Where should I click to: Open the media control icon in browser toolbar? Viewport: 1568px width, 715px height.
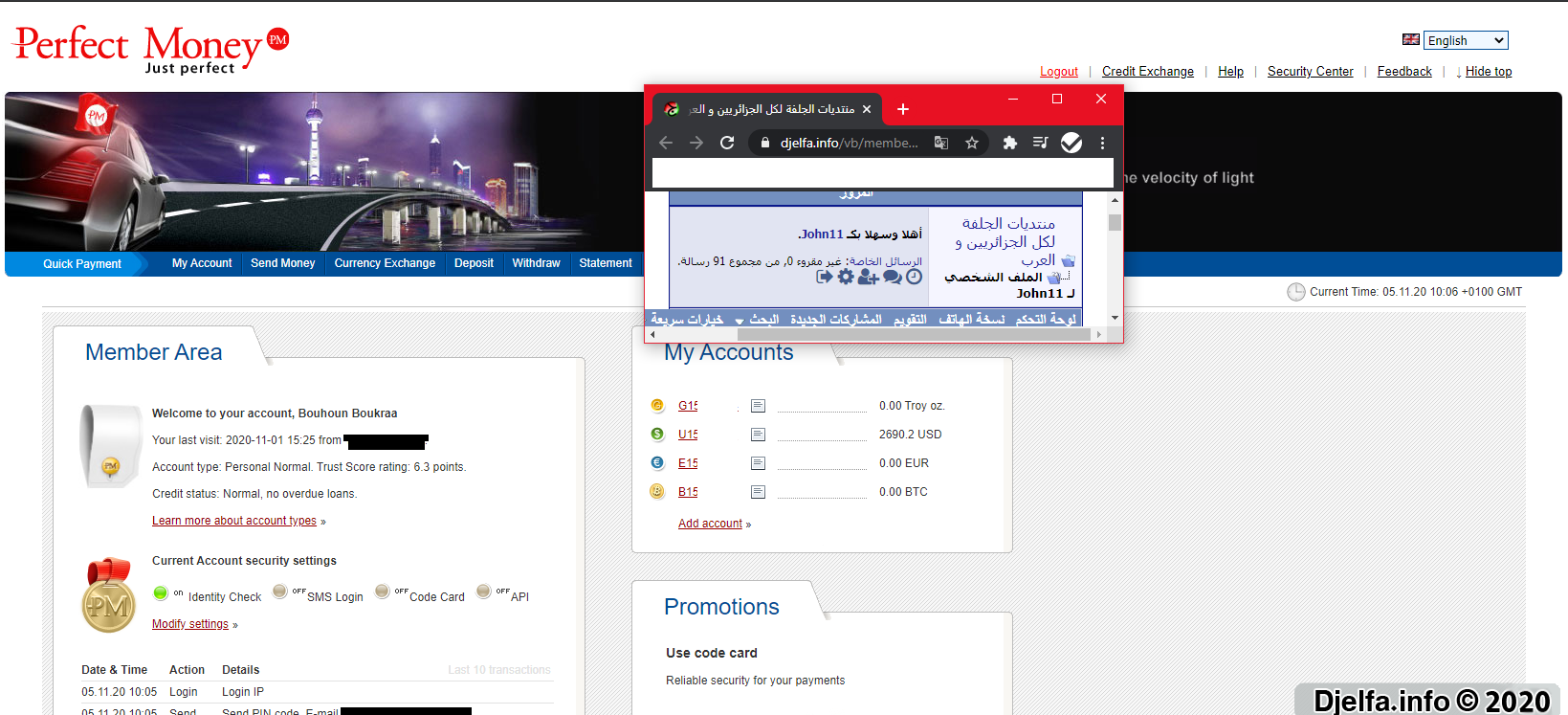(1041, 143)
